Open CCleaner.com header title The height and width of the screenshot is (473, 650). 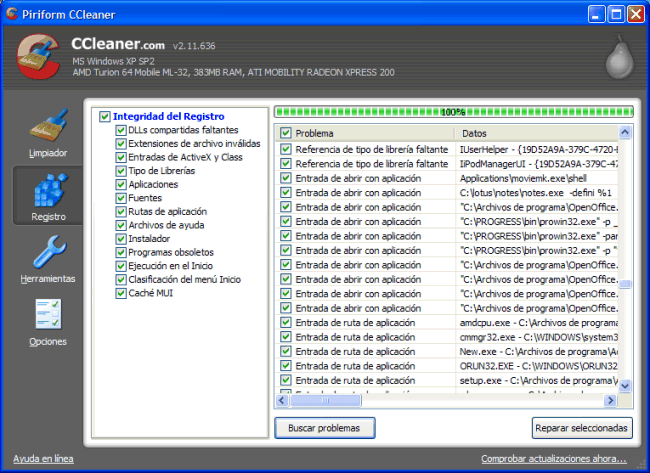click(118, 44)
